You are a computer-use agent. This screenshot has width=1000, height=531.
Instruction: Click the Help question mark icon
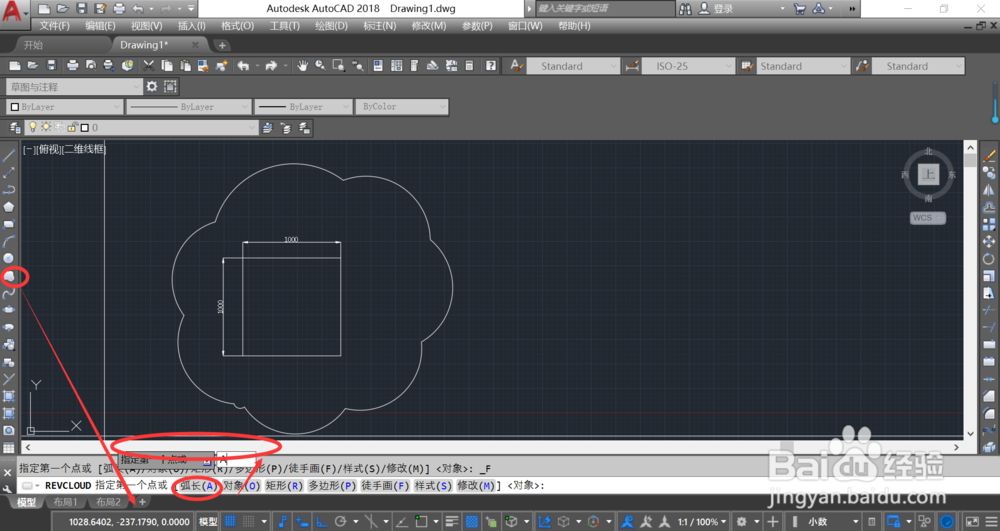490,66
